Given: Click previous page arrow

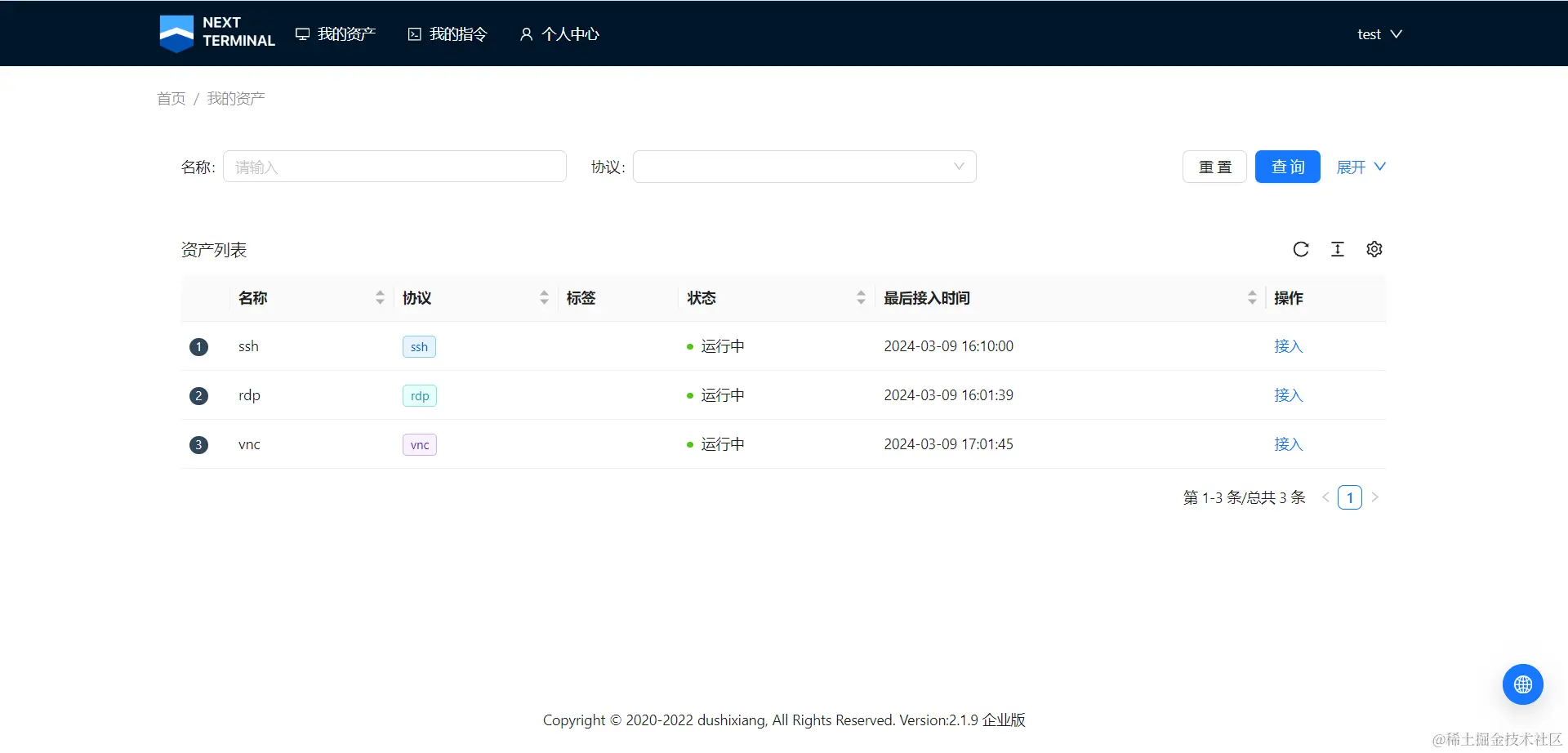Looking at the screenshot, I should coord(1325,497).
